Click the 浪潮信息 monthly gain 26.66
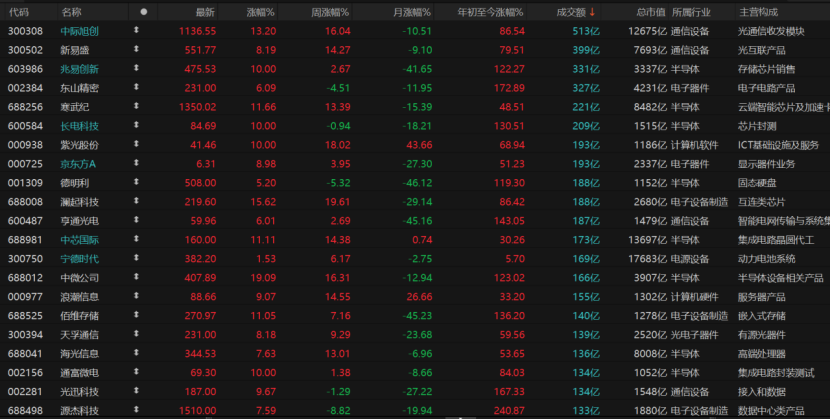The width and height of the screenshot is (831, 420). [x=419, y=297]
